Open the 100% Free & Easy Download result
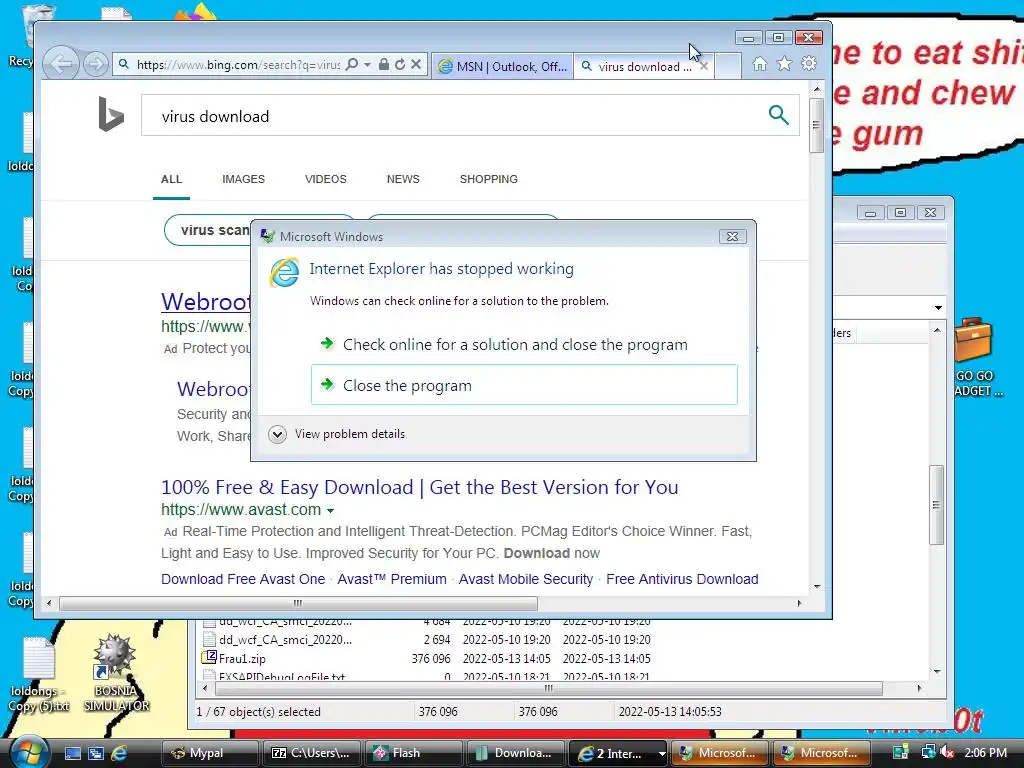Image resolution: width=1024 pixels, height=768 pixels. coord(419,487)
